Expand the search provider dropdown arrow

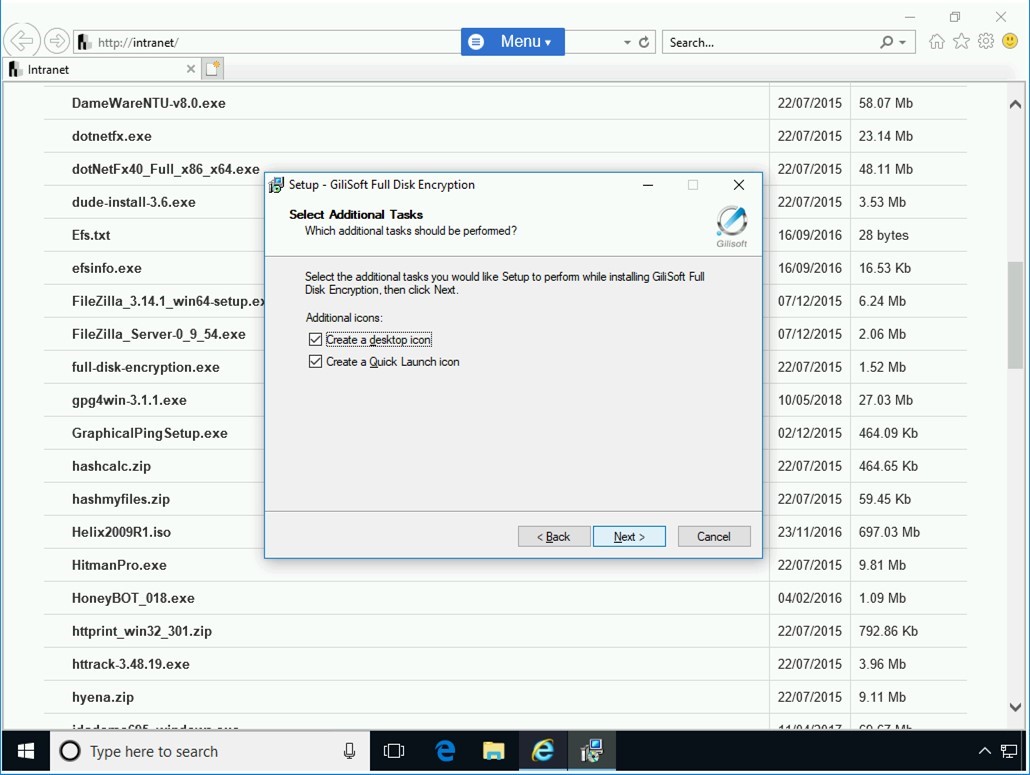point(903,43)
